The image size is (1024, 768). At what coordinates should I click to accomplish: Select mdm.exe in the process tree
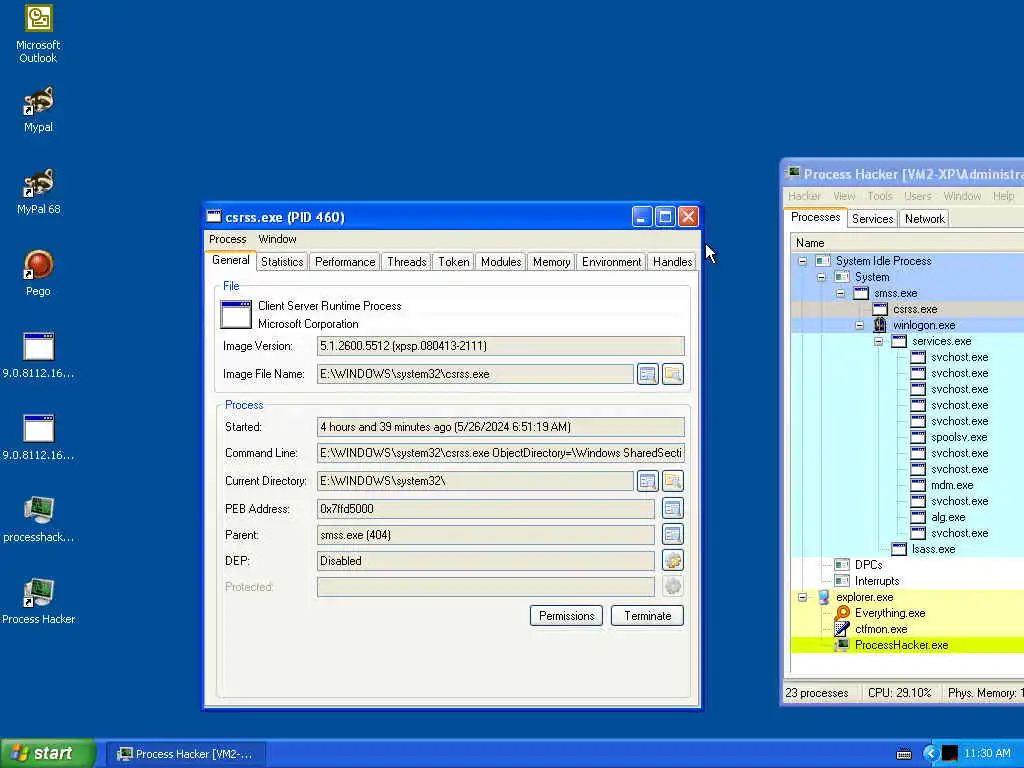point(952,485)
